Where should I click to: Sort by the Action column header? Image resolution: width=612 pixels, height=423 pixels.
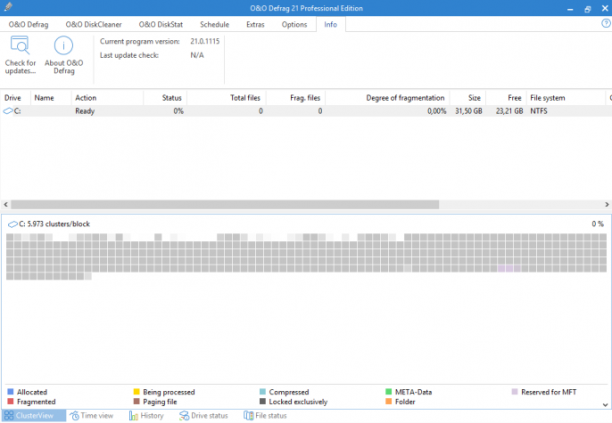pos(107,98)
